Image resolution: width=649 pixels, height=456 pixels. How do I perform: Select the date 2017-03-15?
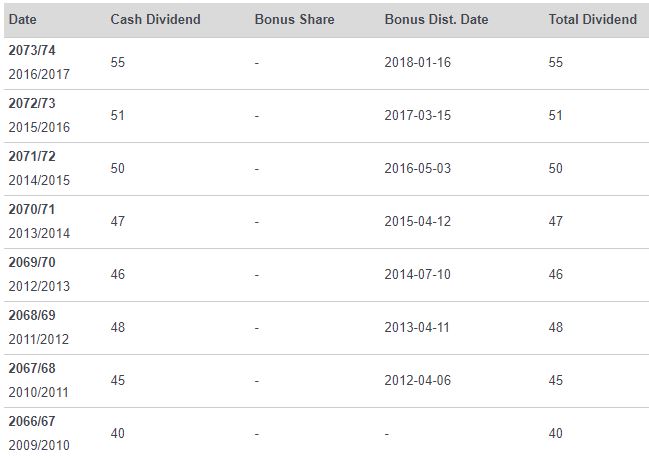click(x=417, y=115)
